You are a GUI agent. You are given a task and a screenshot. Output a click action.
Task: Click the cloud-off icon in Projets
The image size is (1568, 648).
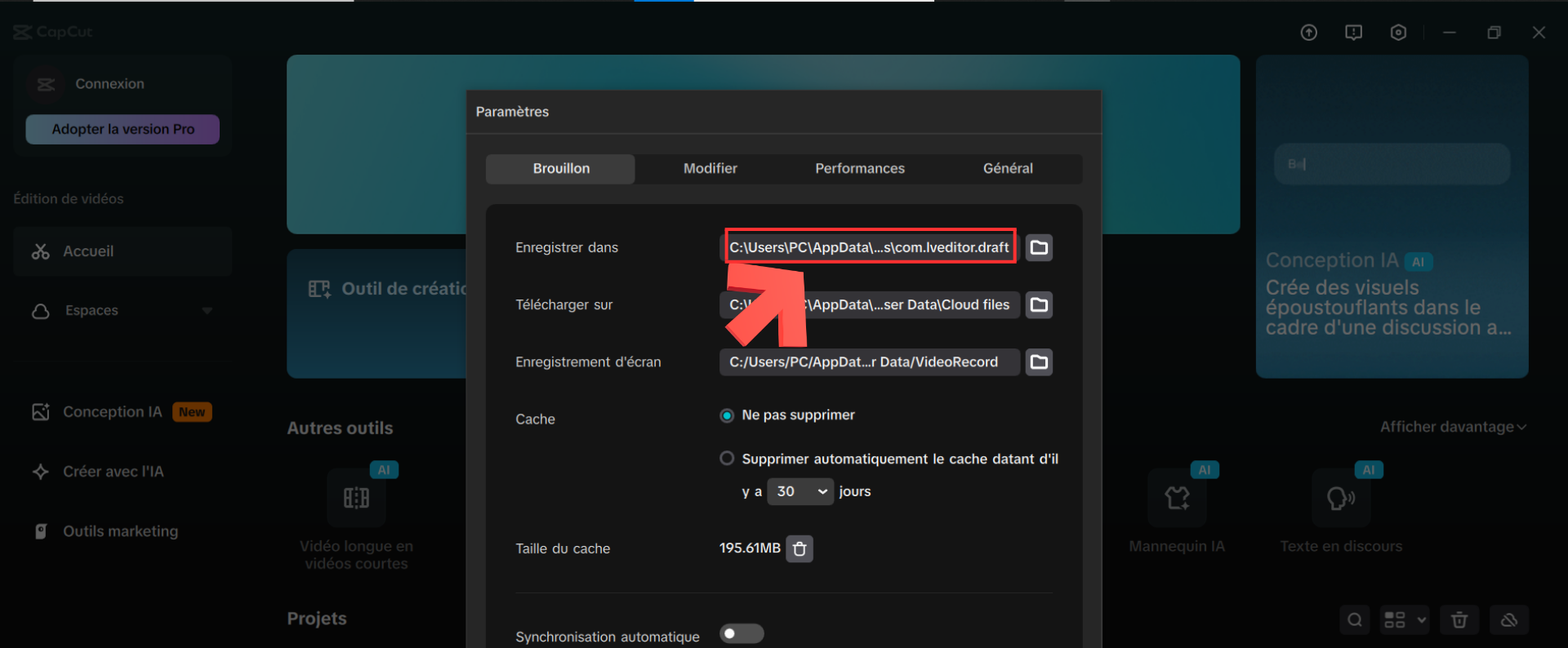[x=1509, y=620]
